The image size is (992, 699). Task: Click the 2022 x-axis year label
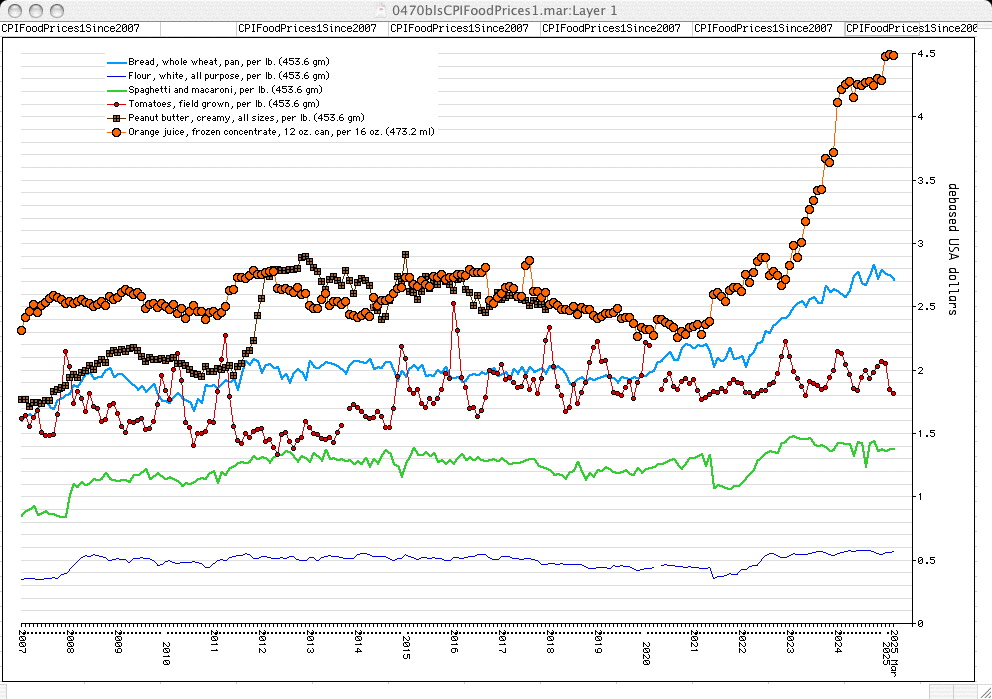(742, 641)
